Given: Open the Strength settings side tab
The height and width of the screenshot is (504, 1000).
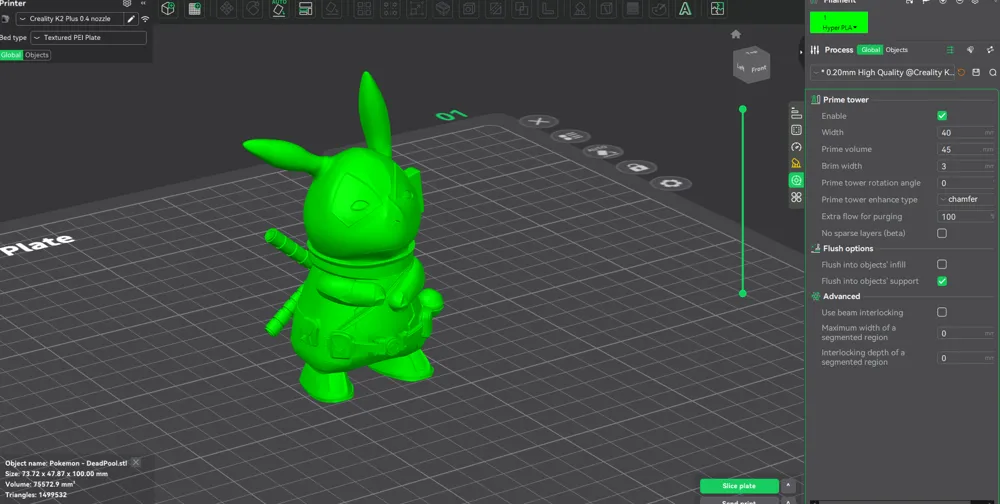Looking at the screenshot, I should 796,130.
